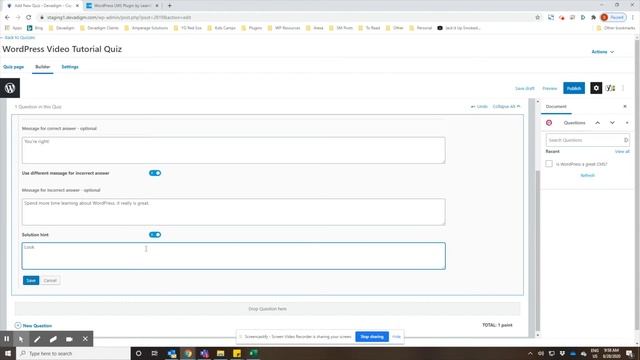Click Stop sharing button
Viewport: 640px width, 360px height.
pos(372,337)
